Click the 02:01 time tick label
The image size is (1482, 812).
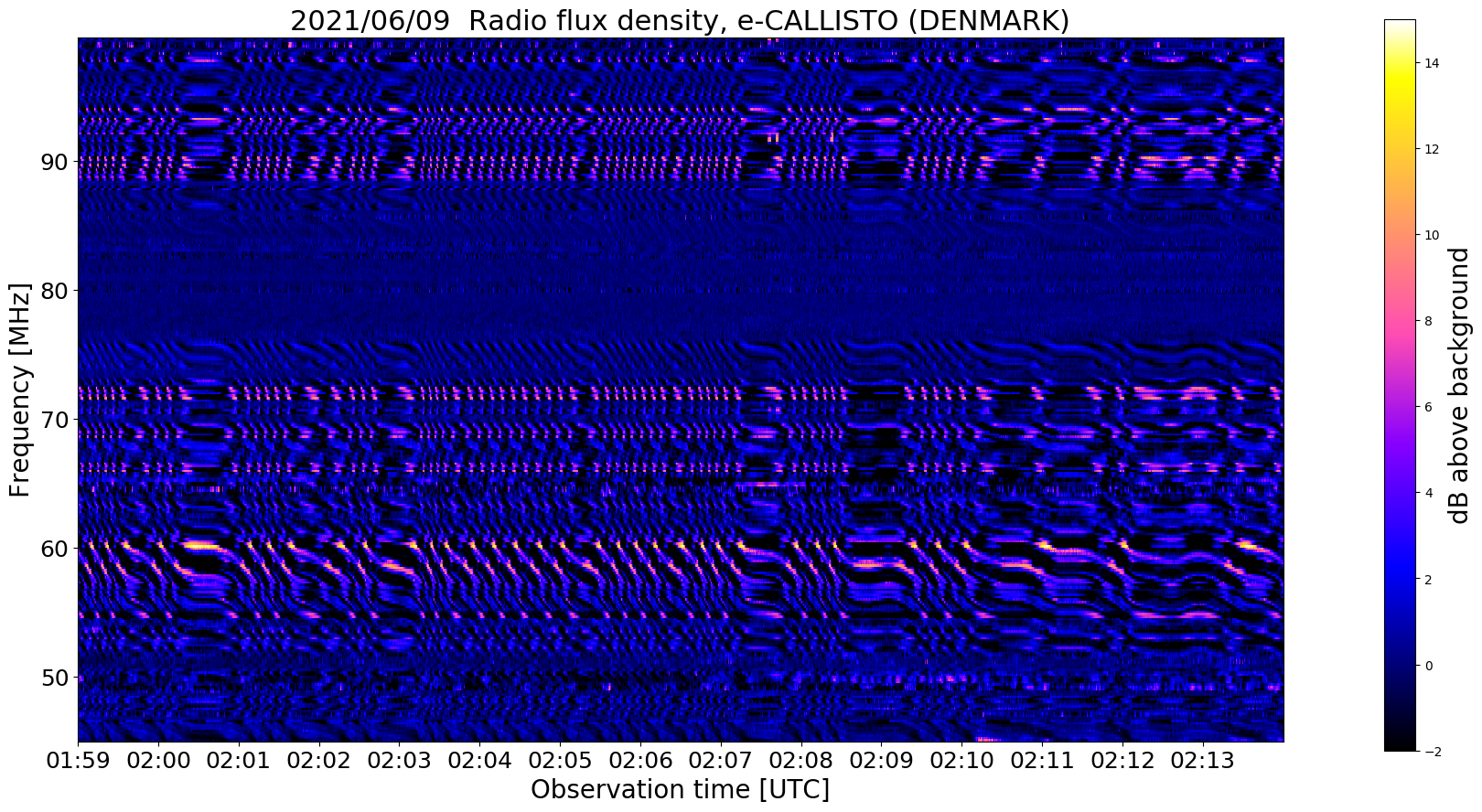point(239,761)
